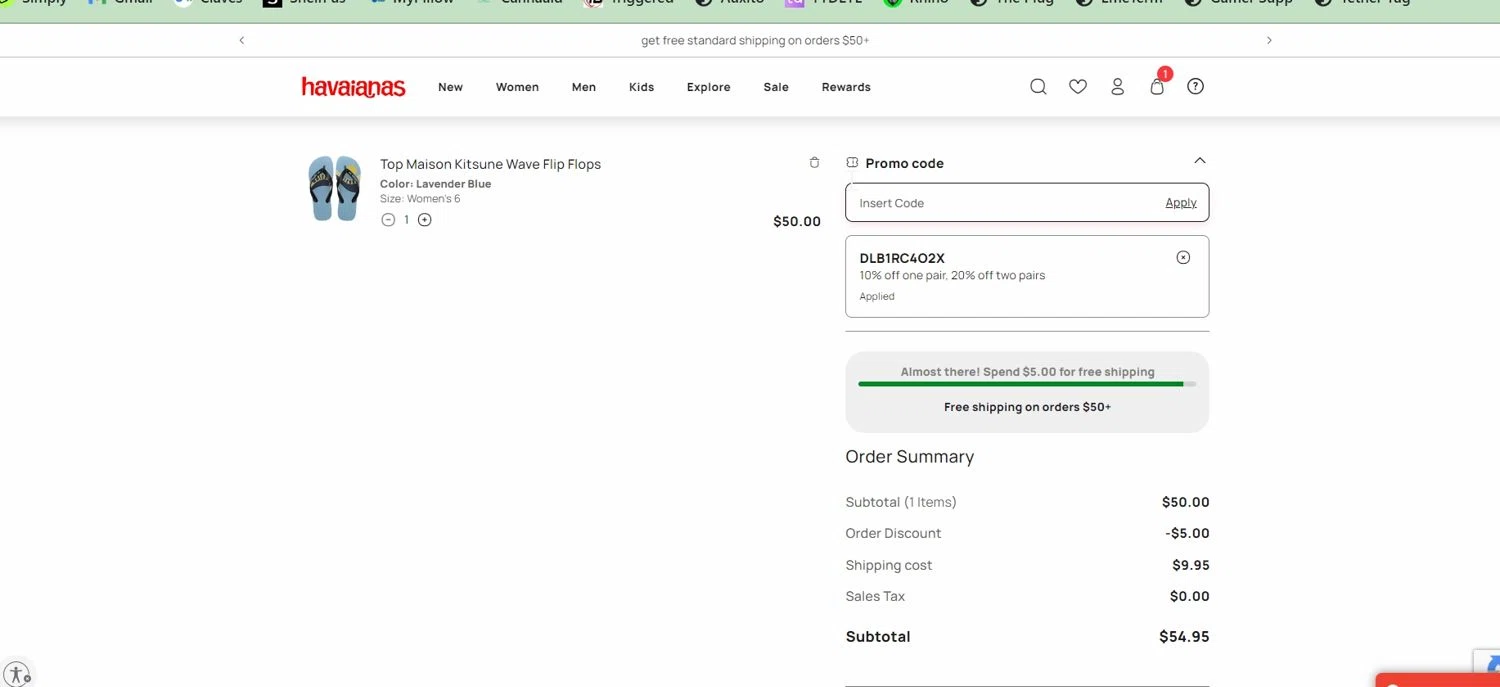This screenshot has height=687, width=1500.
Task: Click the 'Subtotal (1 Items)' label
Action: (x=901, y=502)
